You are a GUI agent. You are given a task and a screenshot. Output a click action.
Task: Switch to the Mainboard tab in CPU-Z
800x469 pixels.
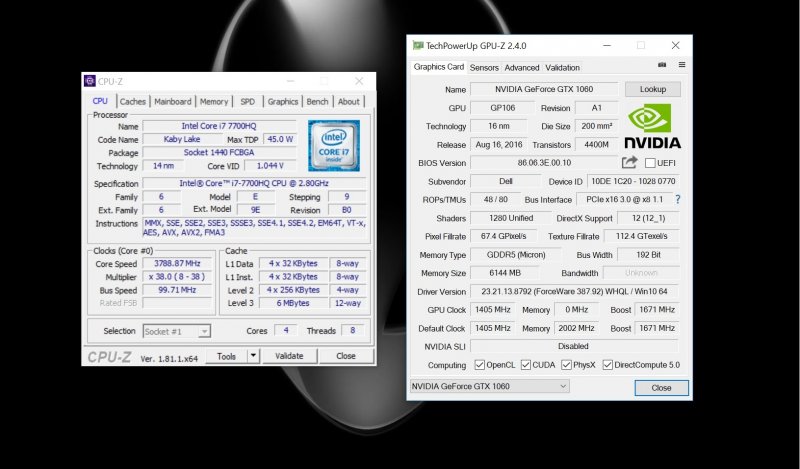[x=172, y=102]
